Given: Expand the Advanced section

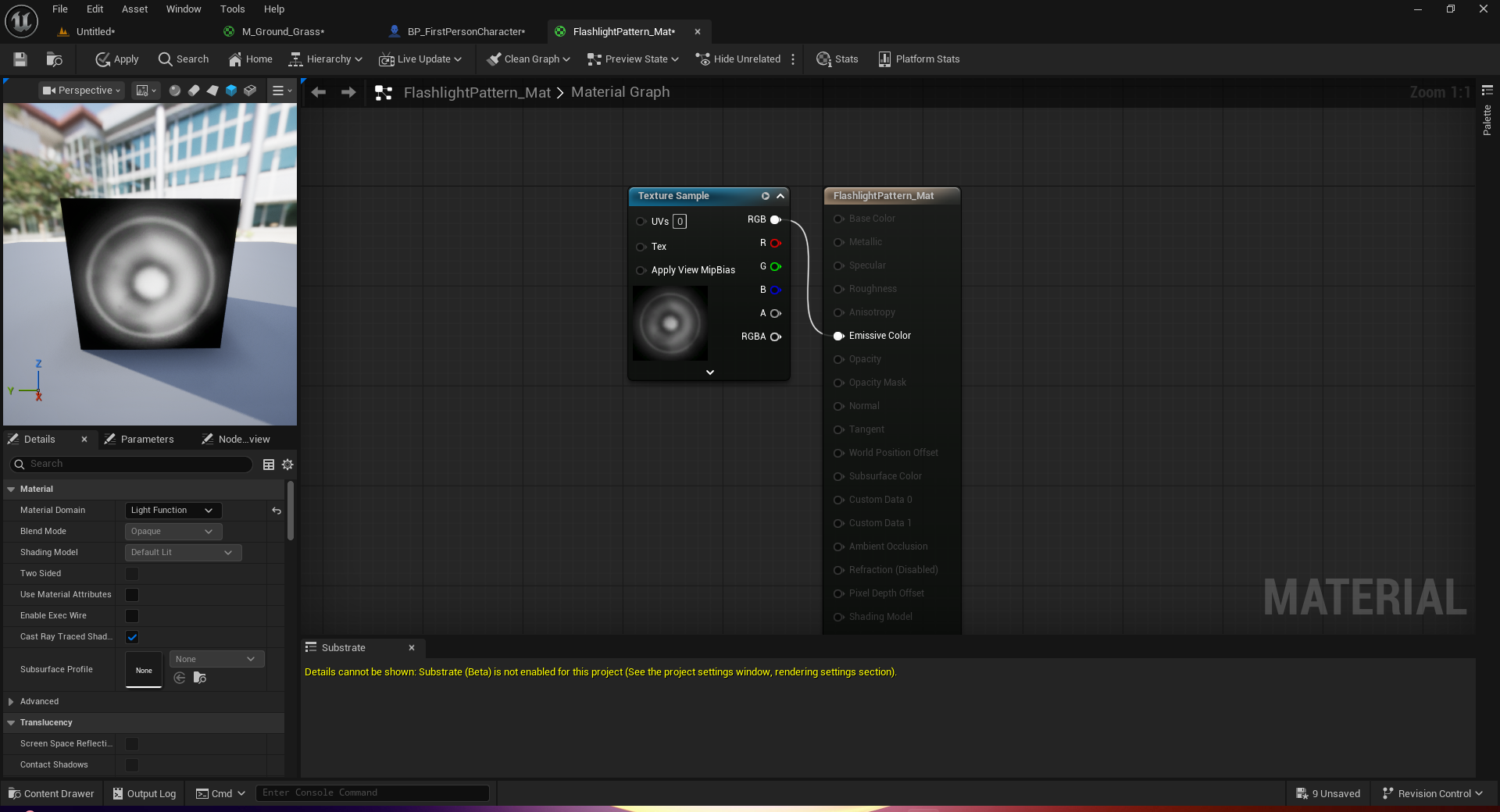Looking at the screenshot, I should (x=11, y=702).
